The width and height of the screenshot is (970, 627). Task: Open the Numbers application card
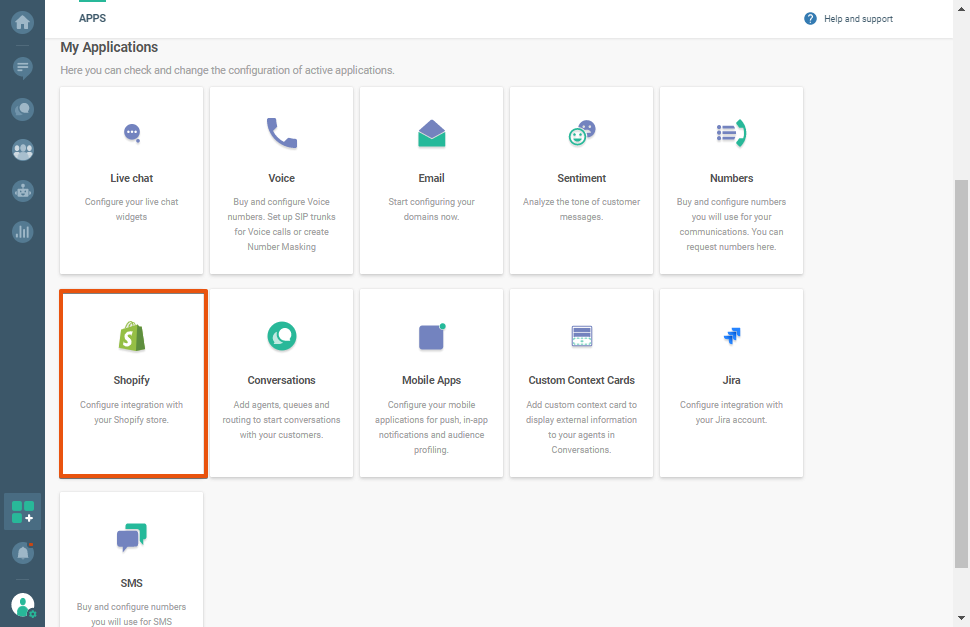pos(731,180)
